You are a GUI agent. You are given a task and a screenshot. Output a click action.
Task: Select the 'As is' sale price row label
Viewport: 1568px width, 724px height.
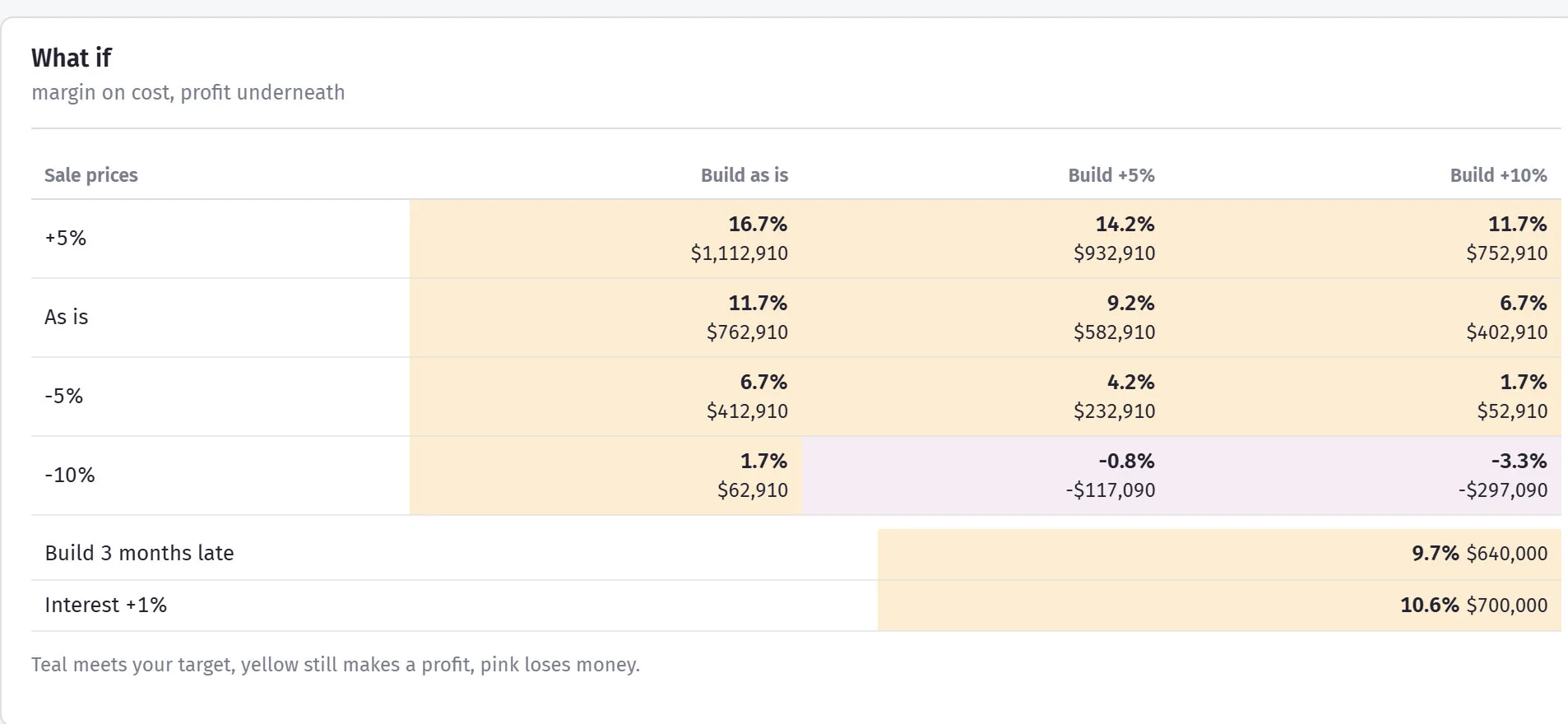tap(67, 318)
